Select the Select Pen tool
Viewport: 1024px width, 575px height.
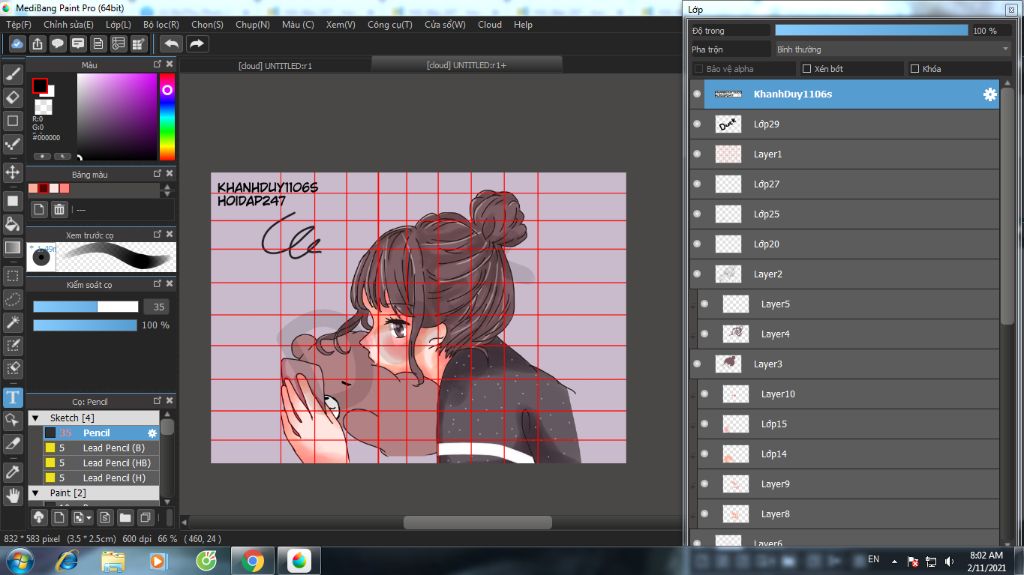(x=12, y=346)
